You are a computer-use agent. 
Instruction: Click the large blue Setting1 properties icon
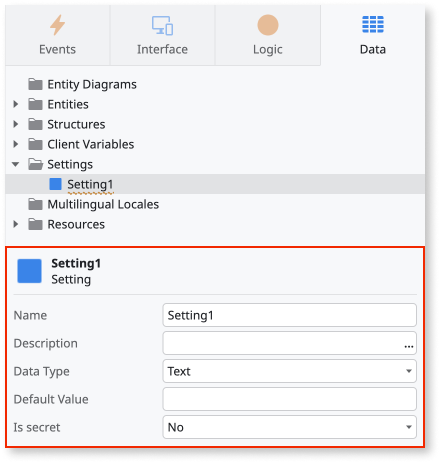coord(29,271)
